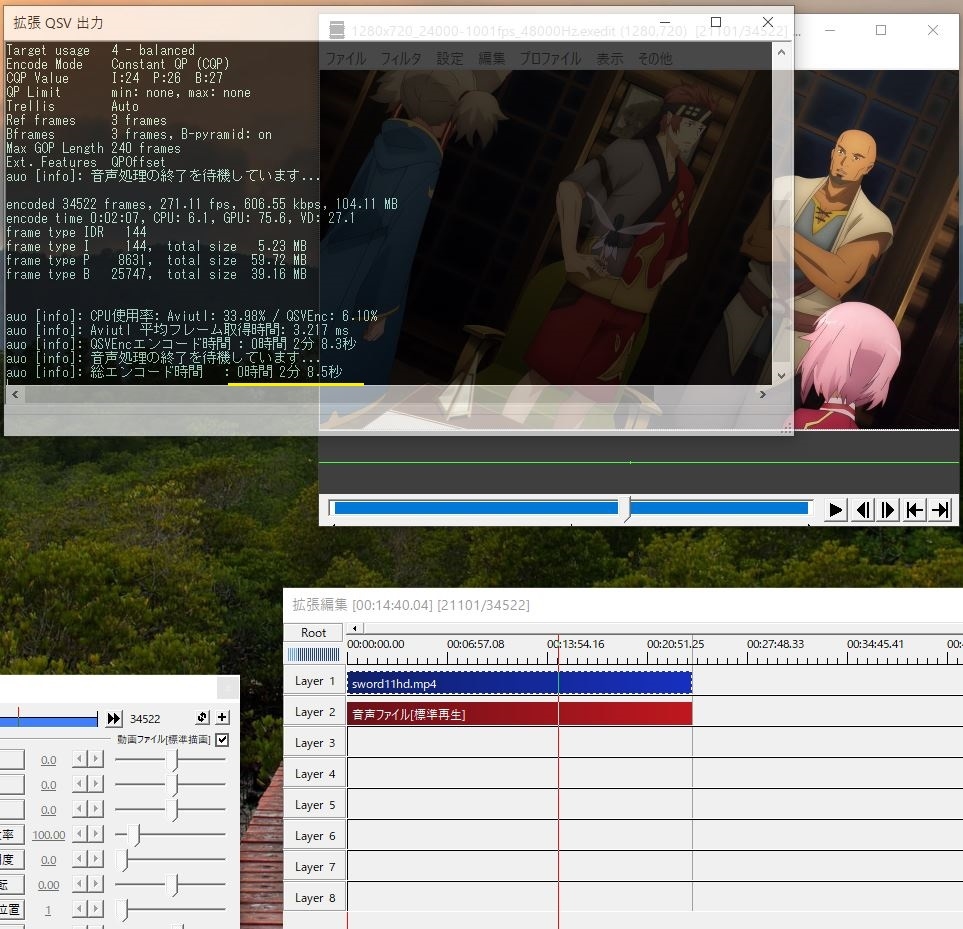Jump to object end frame 34522
This screenshot has width=963, height=929.
tap(114, 718)
